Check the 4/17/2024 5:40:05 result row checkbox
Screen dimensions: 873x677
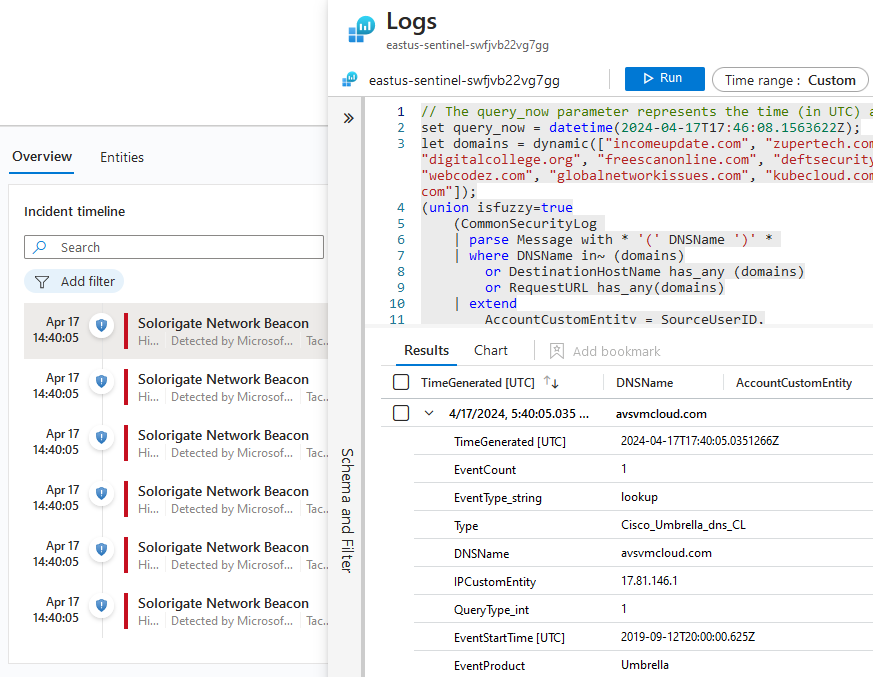pos(401,413)
